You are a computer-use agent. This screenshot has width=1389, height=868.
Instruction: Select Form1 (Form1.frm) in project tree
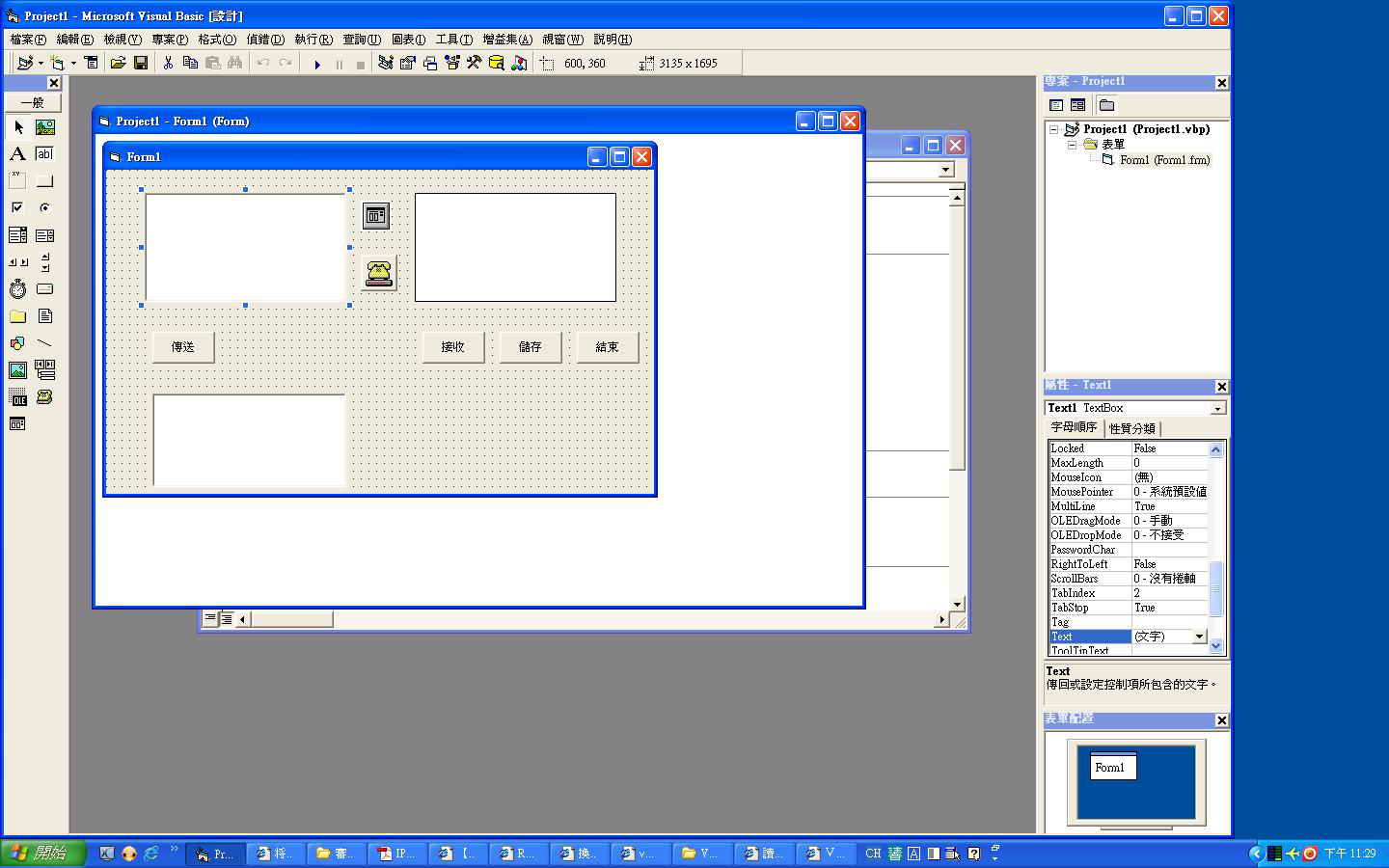point(1163,160)
